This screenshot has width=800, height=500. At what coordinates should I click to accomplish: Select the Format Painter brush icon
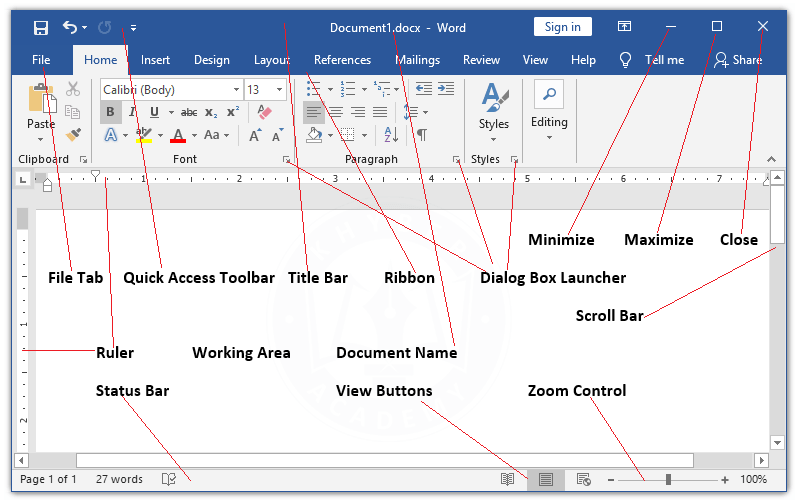point(73,134)
